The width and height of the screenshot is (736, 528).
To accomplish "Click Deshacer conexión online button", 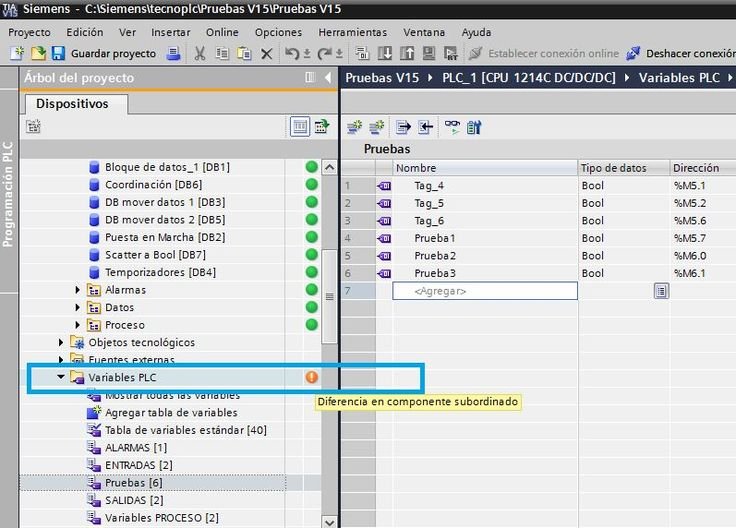I will (x=681, y=54).
